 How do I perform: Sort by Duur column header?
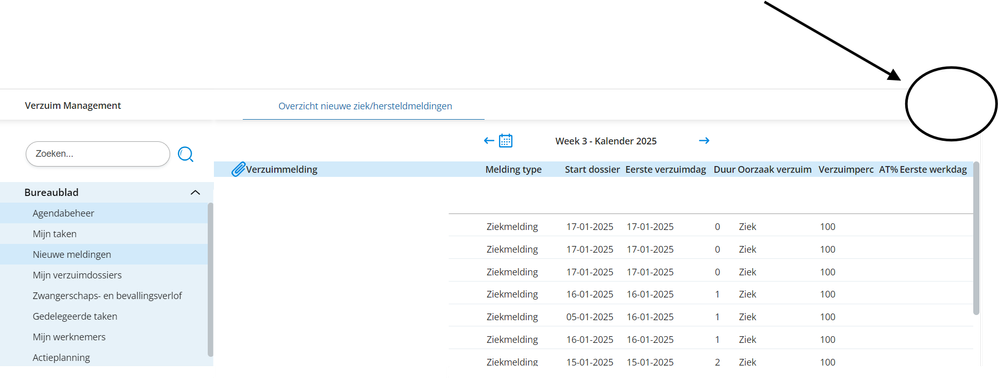724,169
